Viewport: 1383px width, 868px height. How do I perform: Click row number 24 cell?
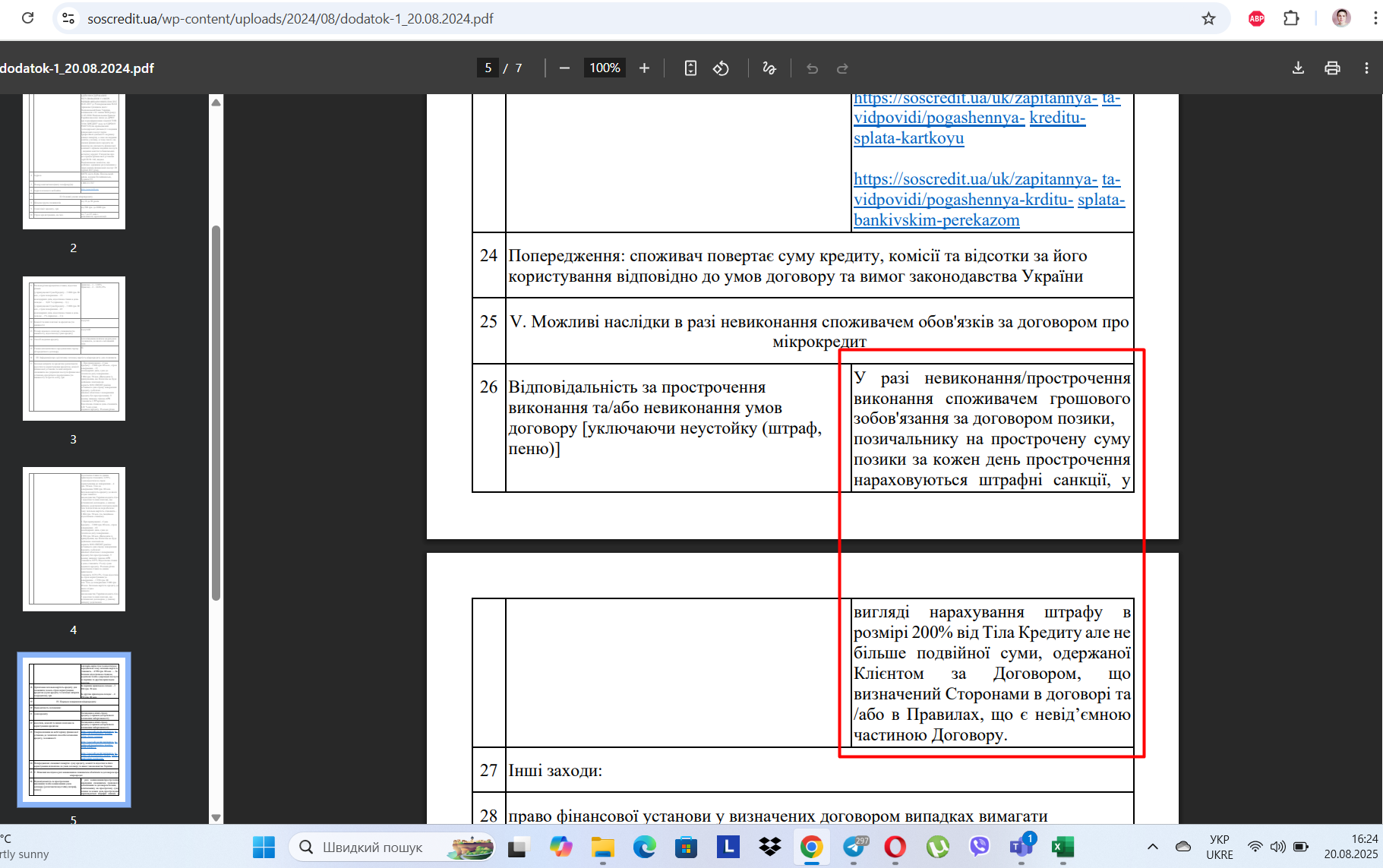pyautogui.click(x=488, y=265)
